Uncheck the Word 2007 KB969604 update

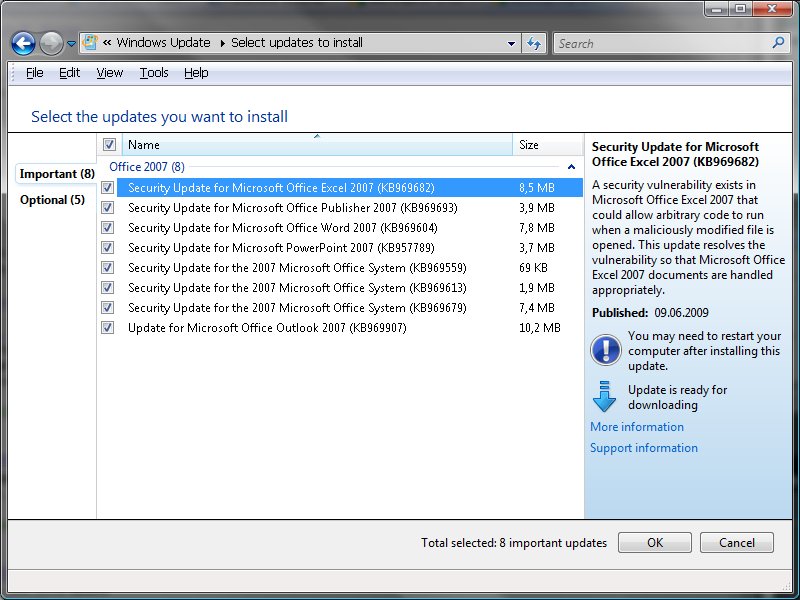107,228
